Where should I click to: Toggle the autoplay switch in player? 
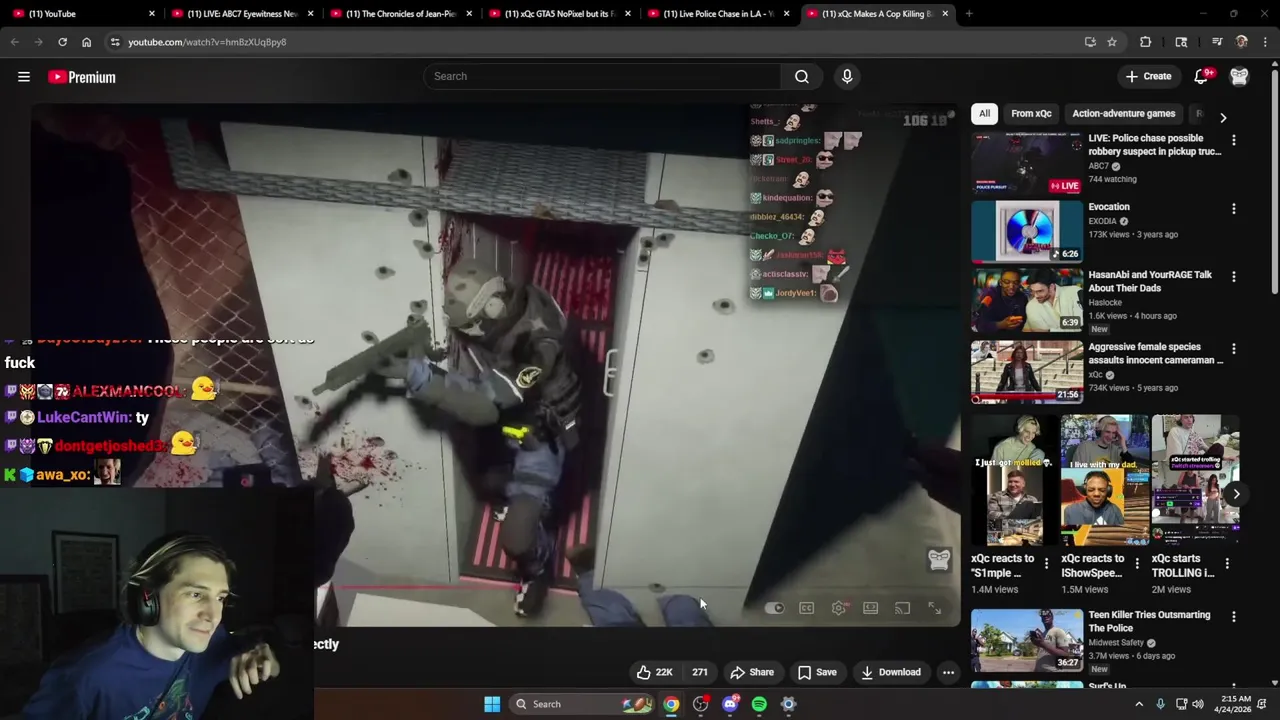774,608
